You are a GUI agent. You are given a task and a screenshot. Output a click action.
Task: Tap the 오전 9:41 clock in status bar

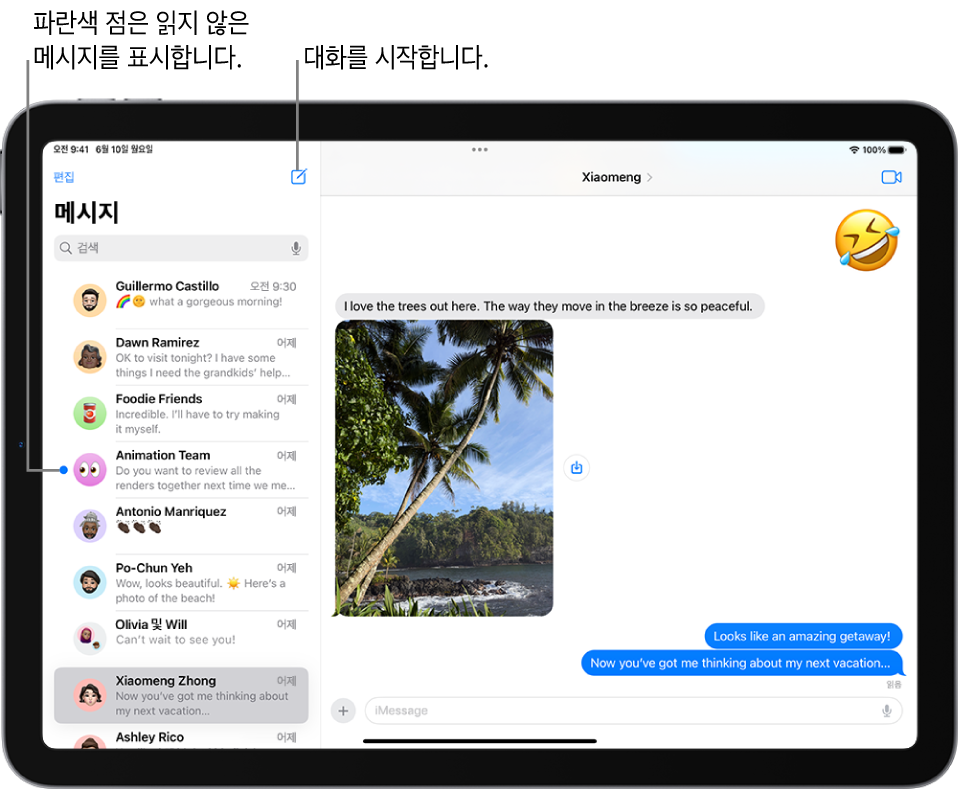pos(71,149)
